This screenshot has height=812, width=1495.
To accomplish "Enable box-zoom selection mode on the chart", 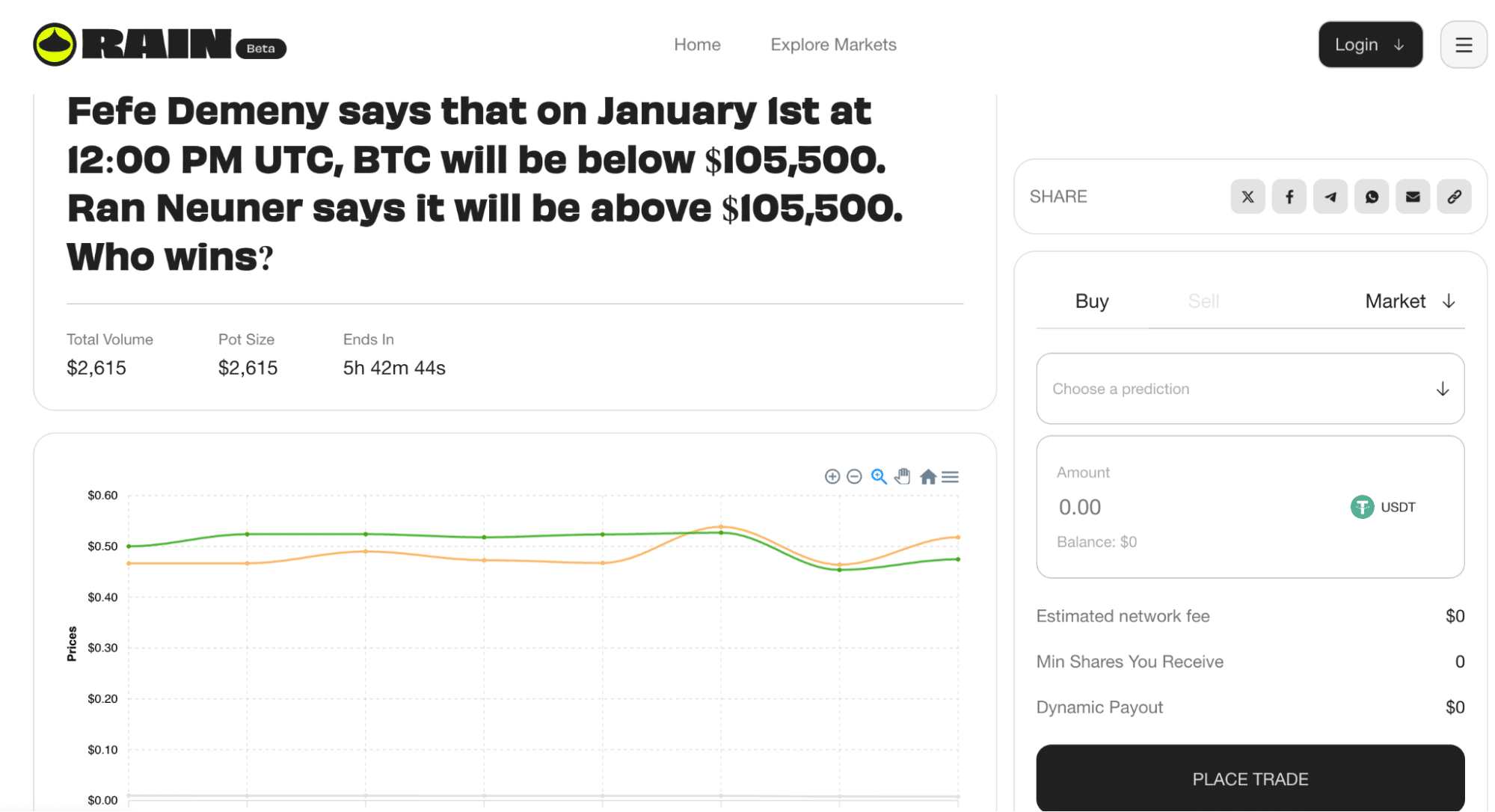I will [x=879, y=476].
